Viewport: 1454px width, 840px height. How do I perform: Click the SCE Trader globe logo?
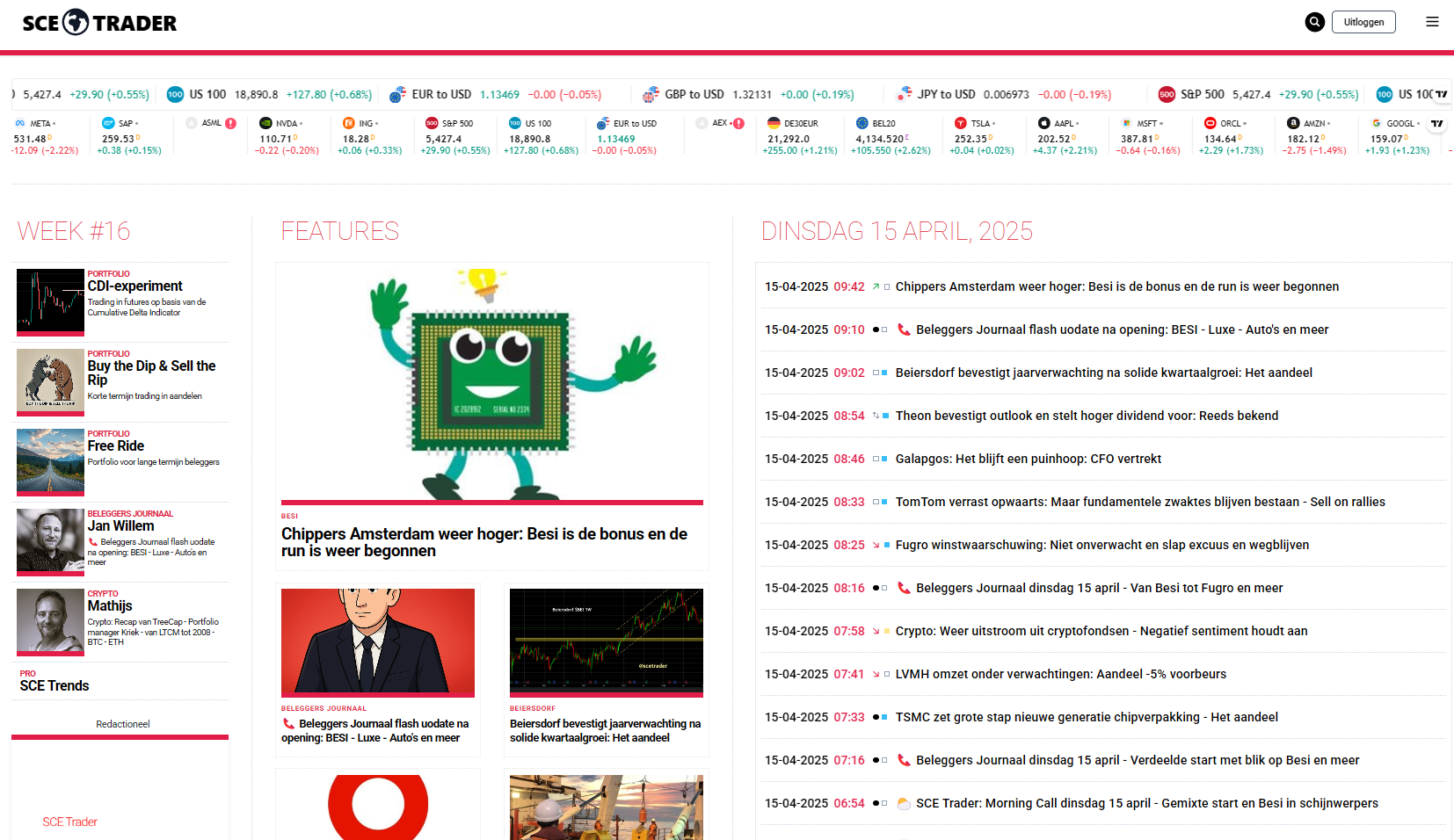(x=76, y=22)
